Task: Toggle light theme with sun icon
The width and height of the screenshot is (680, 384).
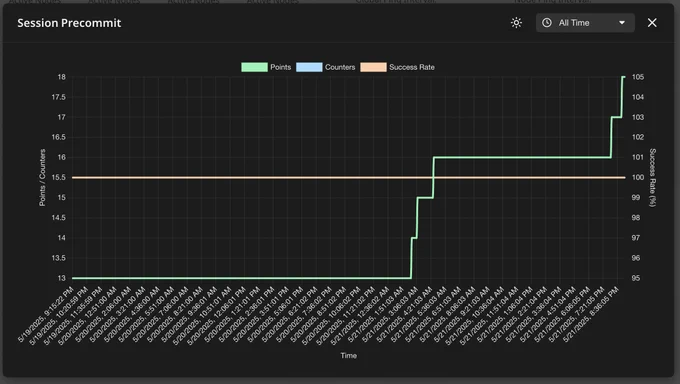Action: pyautogui.click(x=516, y=23)
